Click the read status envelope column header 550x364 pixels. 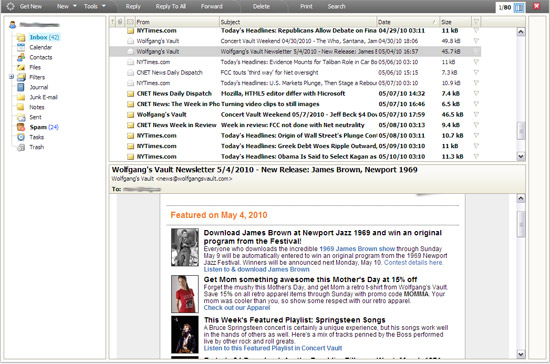pyautogui.click(x=130, y=22)
